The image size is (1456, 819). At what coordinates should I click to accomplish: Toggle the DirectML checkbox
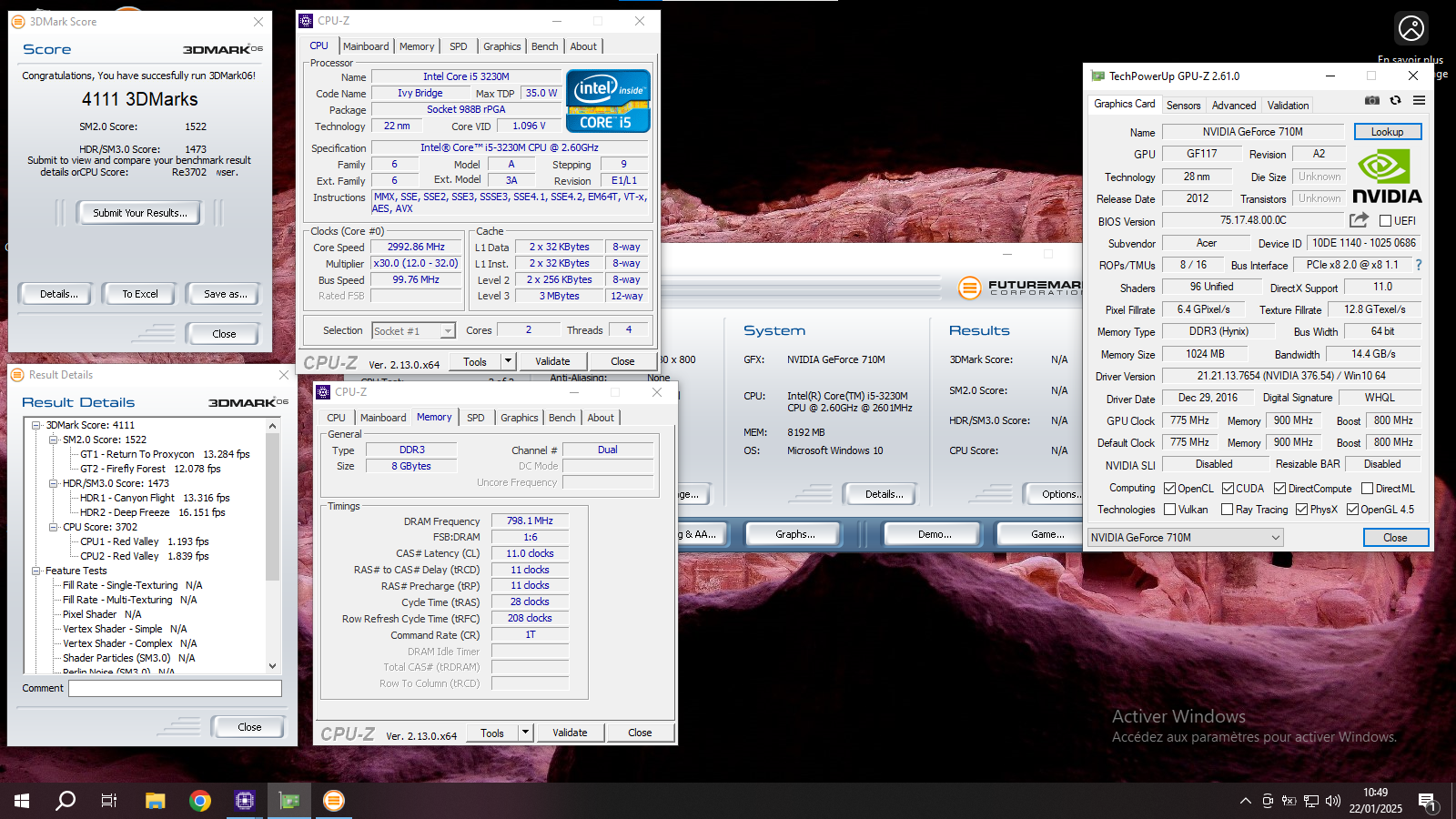click(1367, 489)
